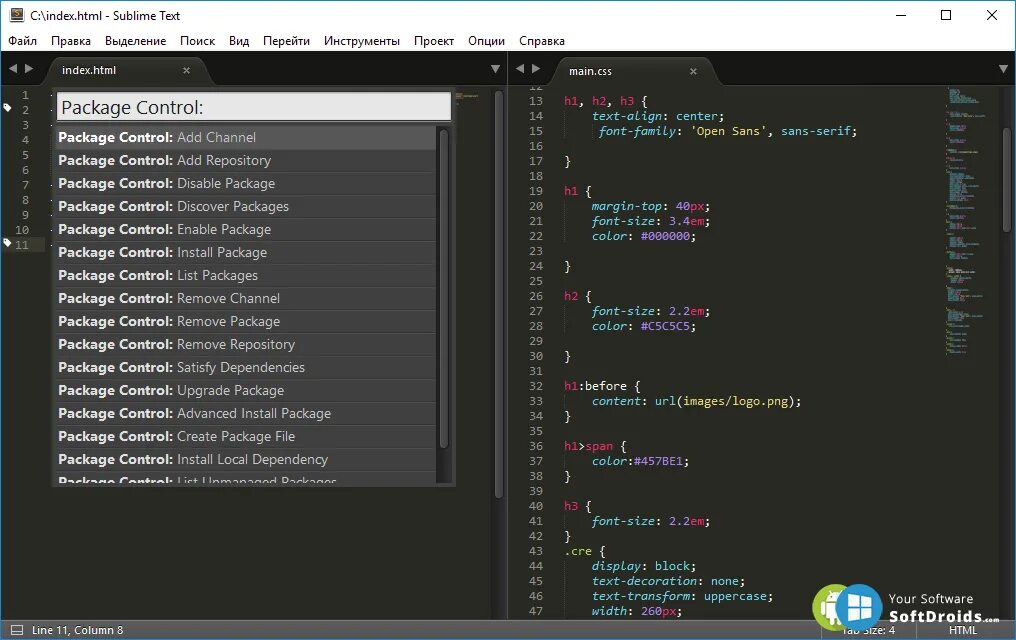The width and height of the screenshot is (1016, 640).
Task: Close the main.css tab
Action: [693, 71]
